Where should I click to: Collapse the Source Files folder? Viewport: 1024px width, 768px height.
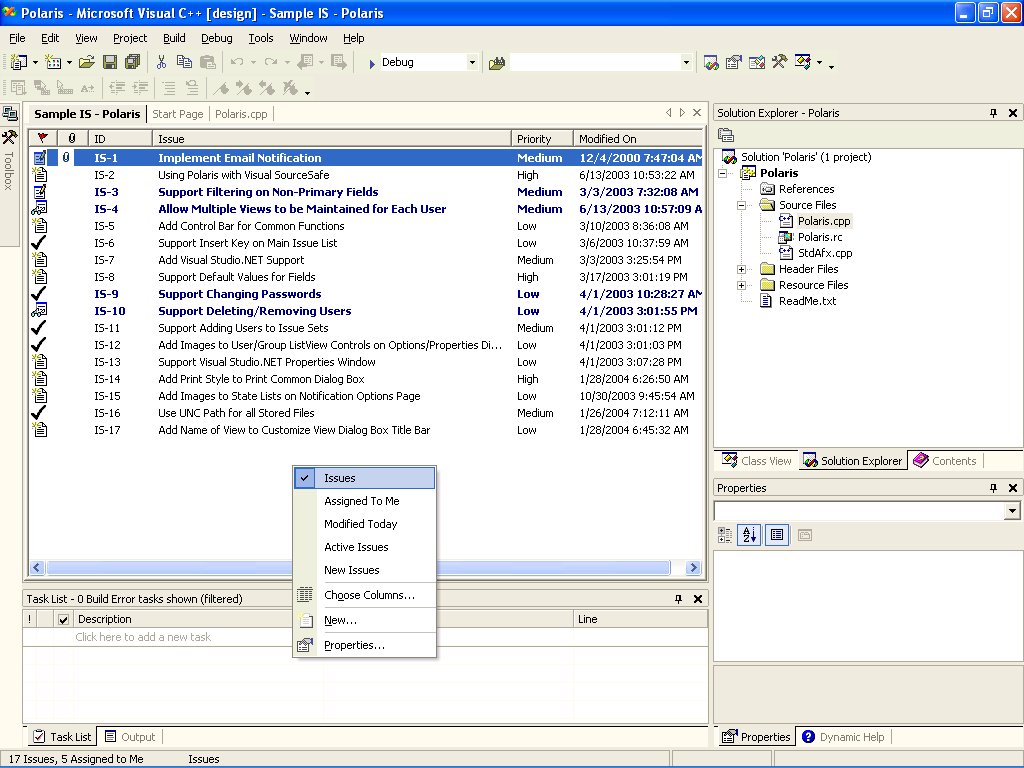pyautogui.click(x=741, y=205)
